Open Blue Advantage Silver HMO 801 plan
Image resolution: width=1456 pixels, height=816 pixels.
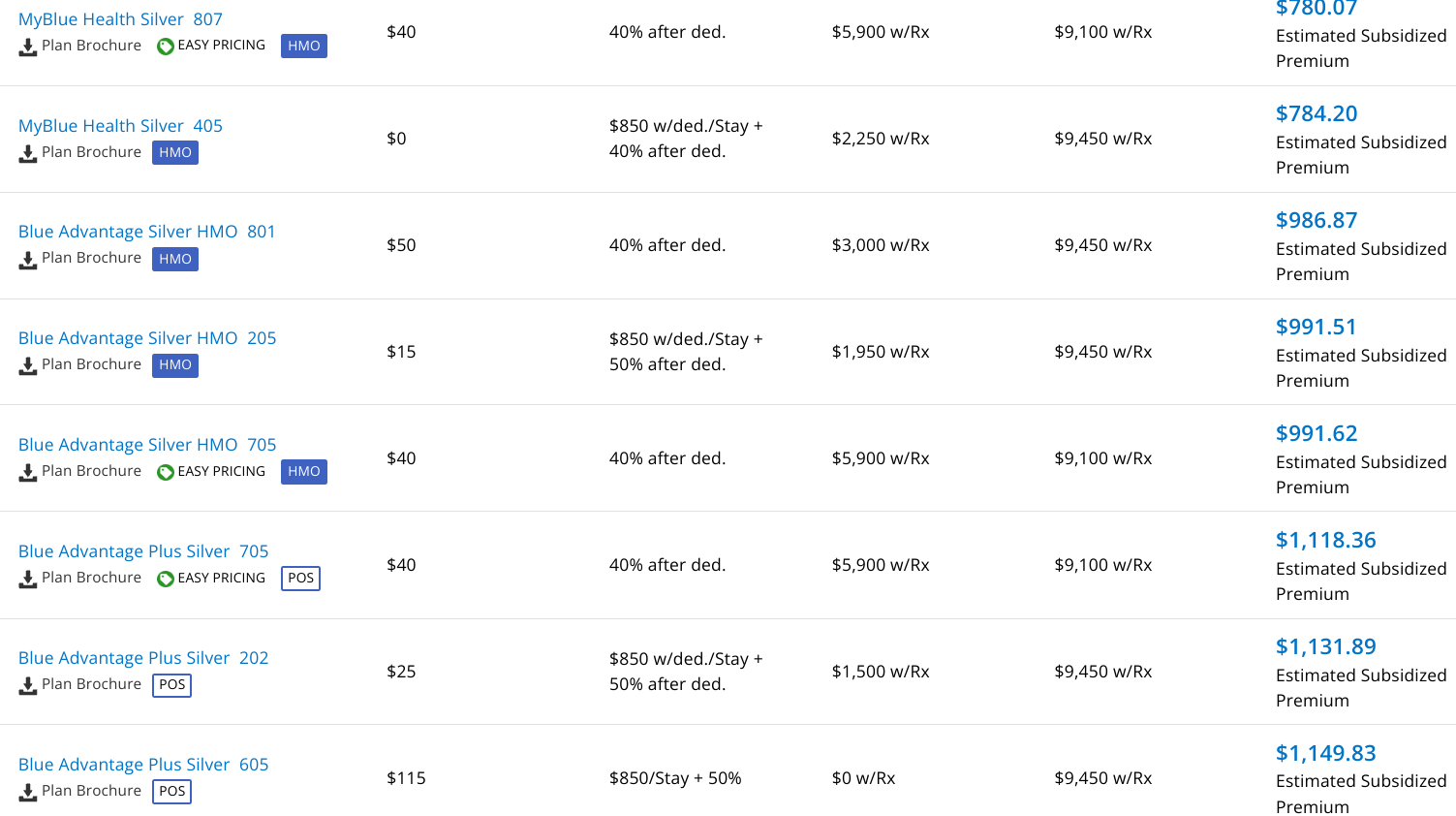click(146, 232)
